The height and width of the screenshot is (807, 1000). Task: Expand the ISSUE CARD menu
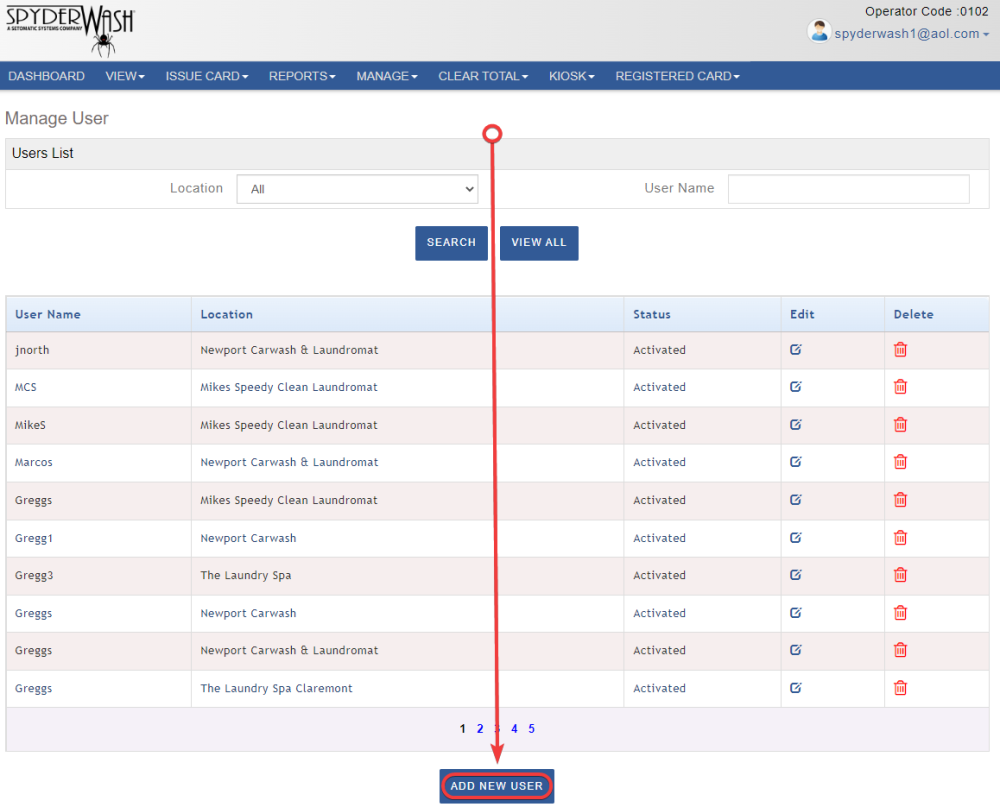207,76
